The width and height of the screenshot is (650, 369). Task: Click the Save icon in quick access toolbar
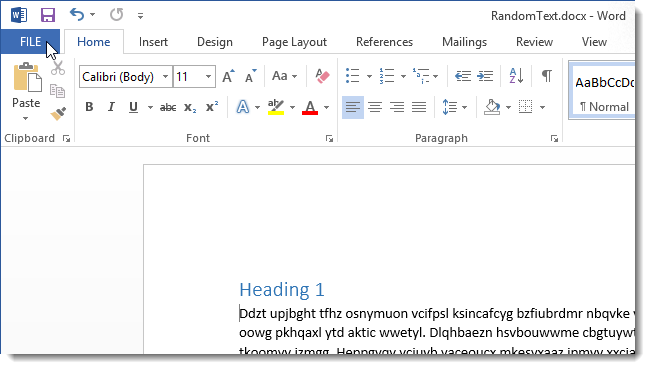click(x=48, y=15)
